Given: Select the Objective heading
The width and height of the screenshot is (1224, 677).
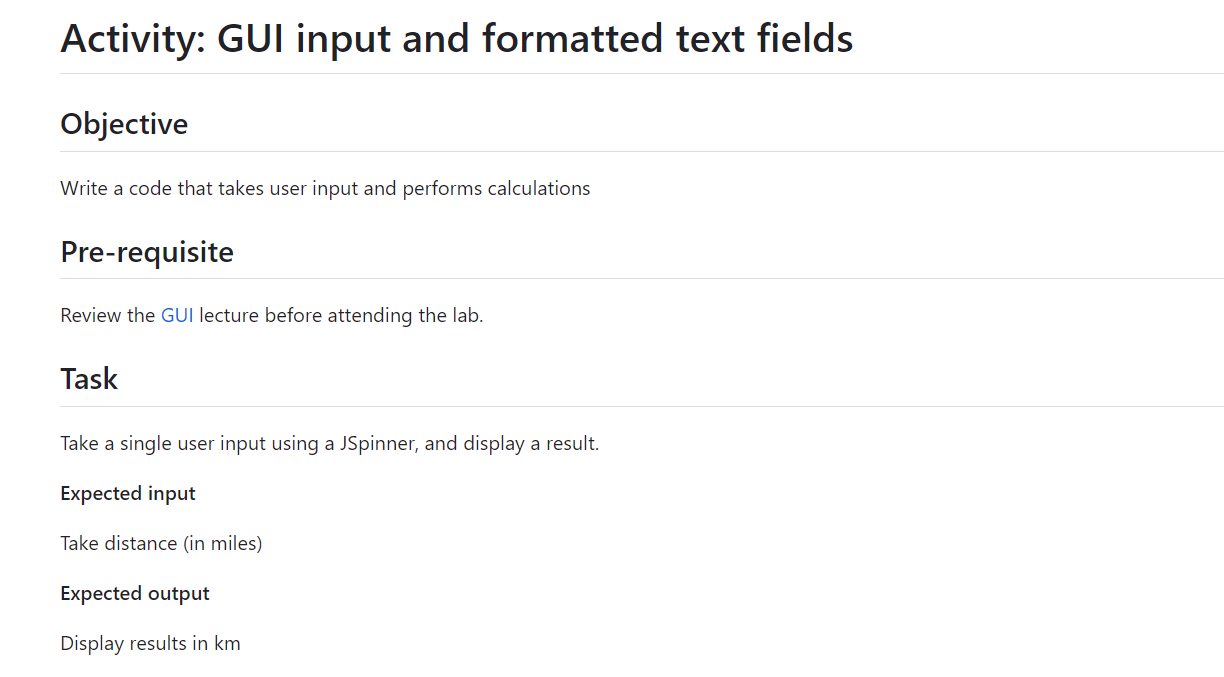Looking at the screenshot, I should pos(124,124).
